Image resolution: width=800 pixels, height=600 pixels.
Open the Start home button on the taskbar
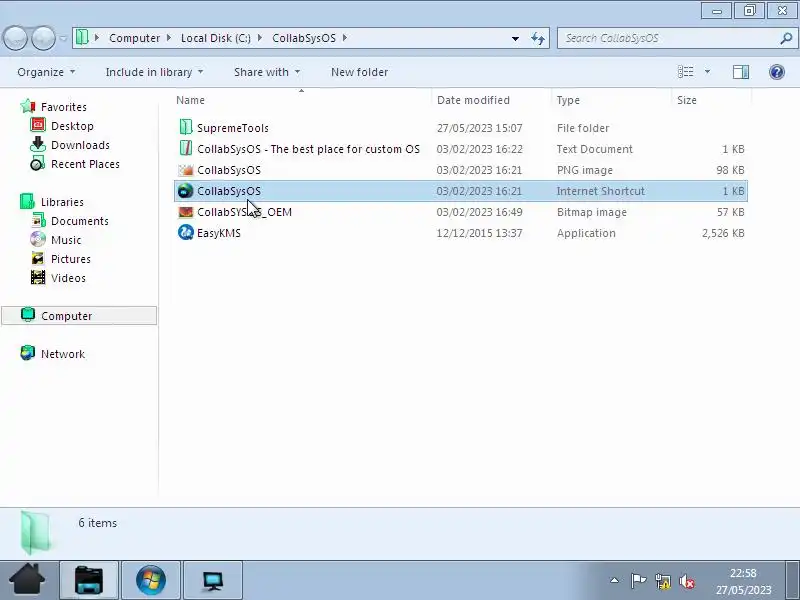click(x=28, y=580)
